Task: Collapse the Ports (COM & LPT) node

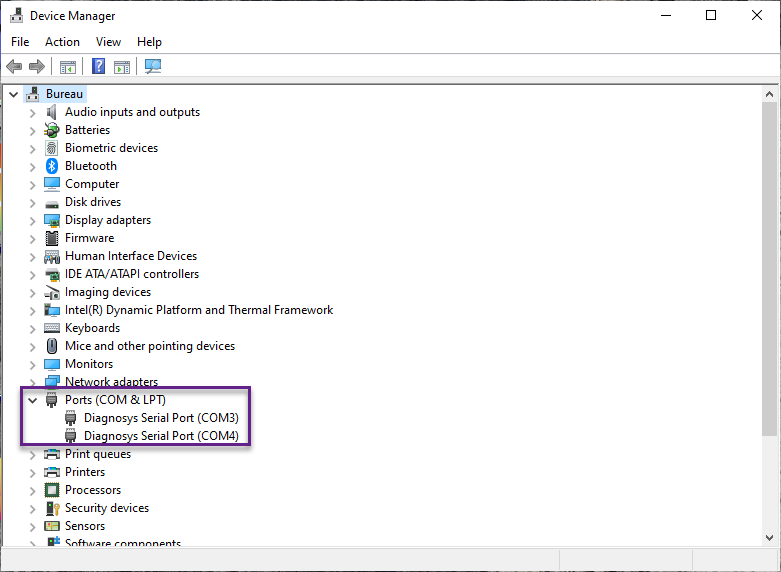Action: [32, 400]
